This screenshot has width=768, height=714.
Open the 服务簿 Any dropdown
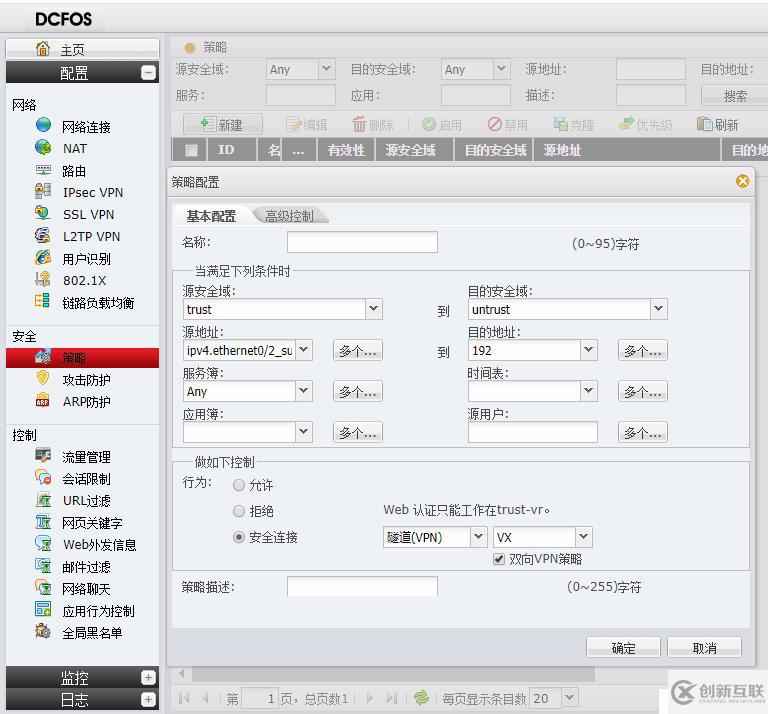pyautogui.click(x=304, y=391)
